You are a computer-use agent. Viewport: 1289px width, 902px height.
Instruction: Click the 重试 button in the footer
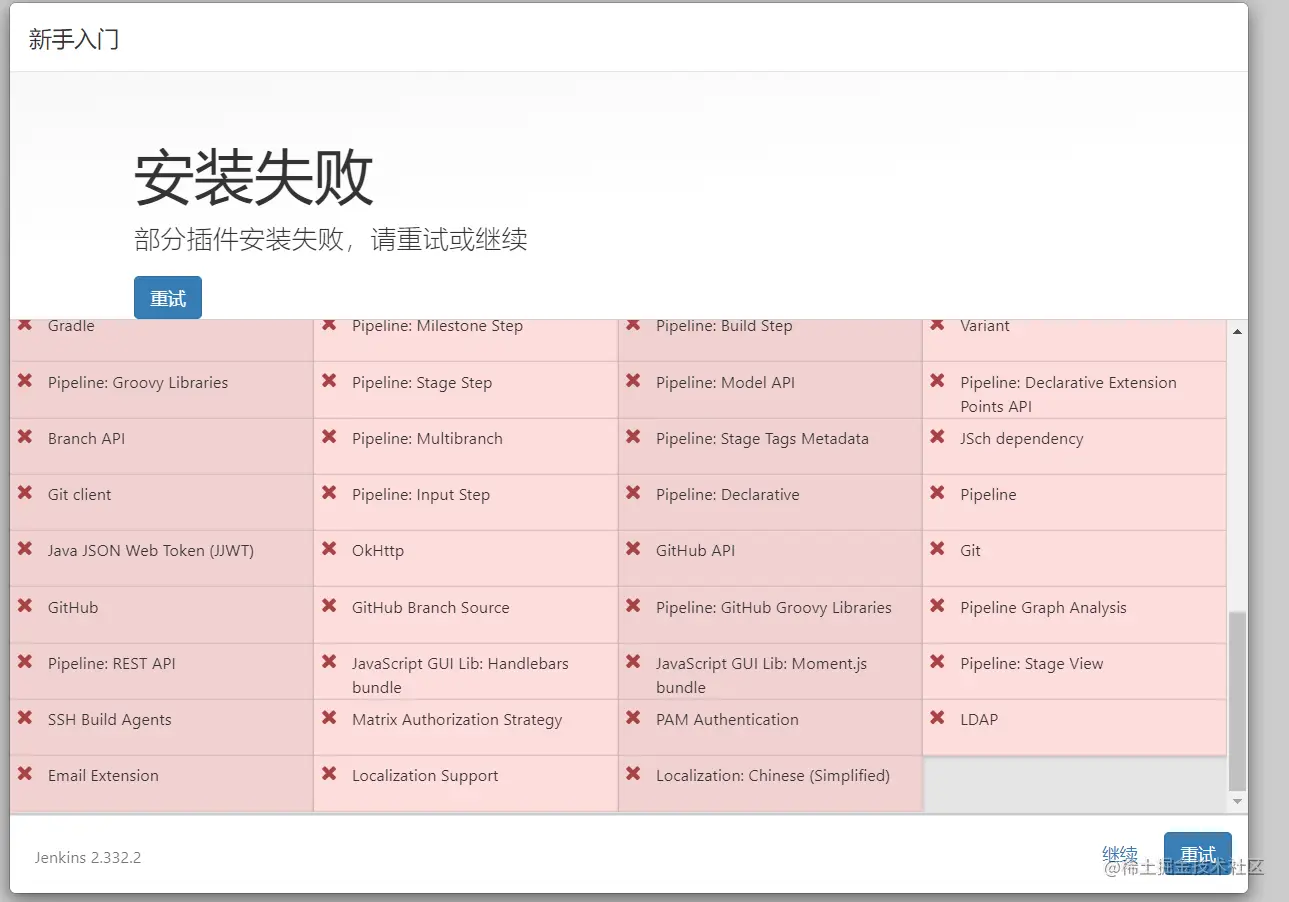pyautogui.click(x=1198, y=855)
